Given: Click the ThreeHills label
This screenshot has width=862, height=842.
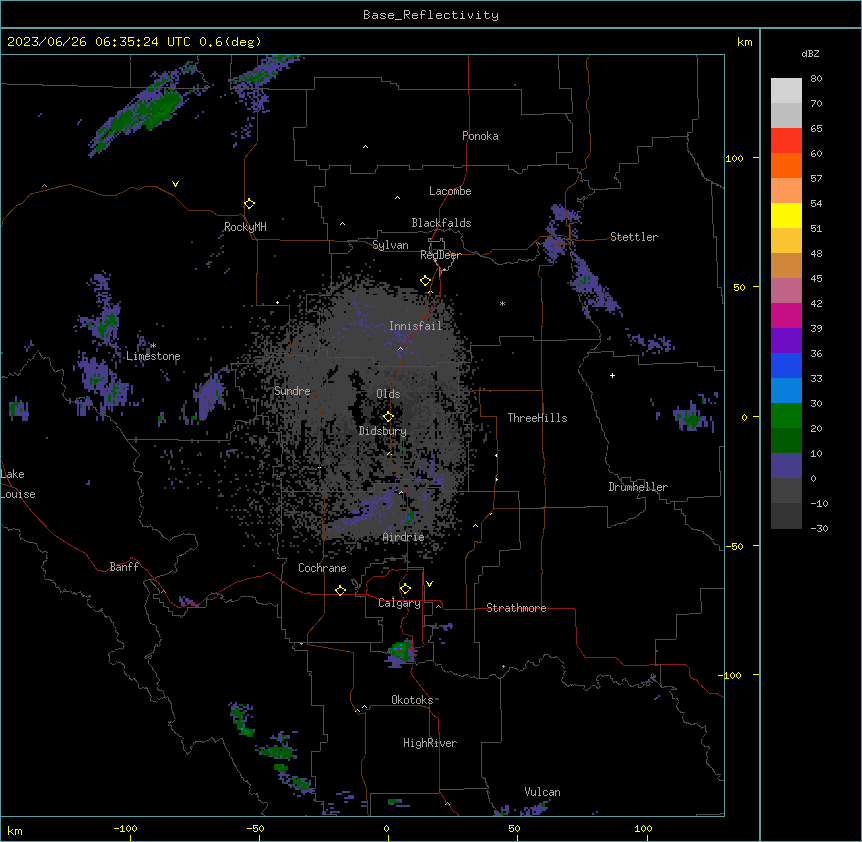Looking at the screenshot, I should pos(537,418).
